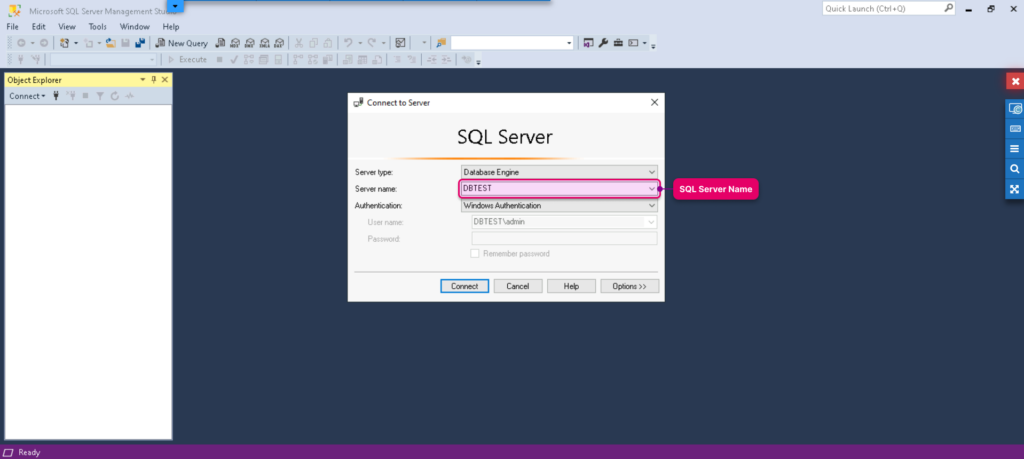The height and width of the screenshot is (459, 1024).
Task: Open Object Explorer window position dropdown arrow
Action: pyautogui.click(x=143, y=80)
